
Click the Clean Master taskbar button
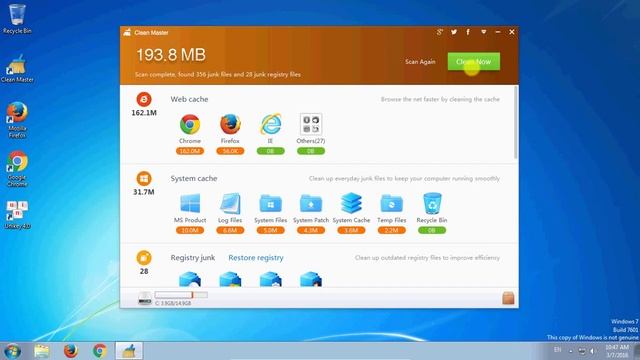pos(129,351)
